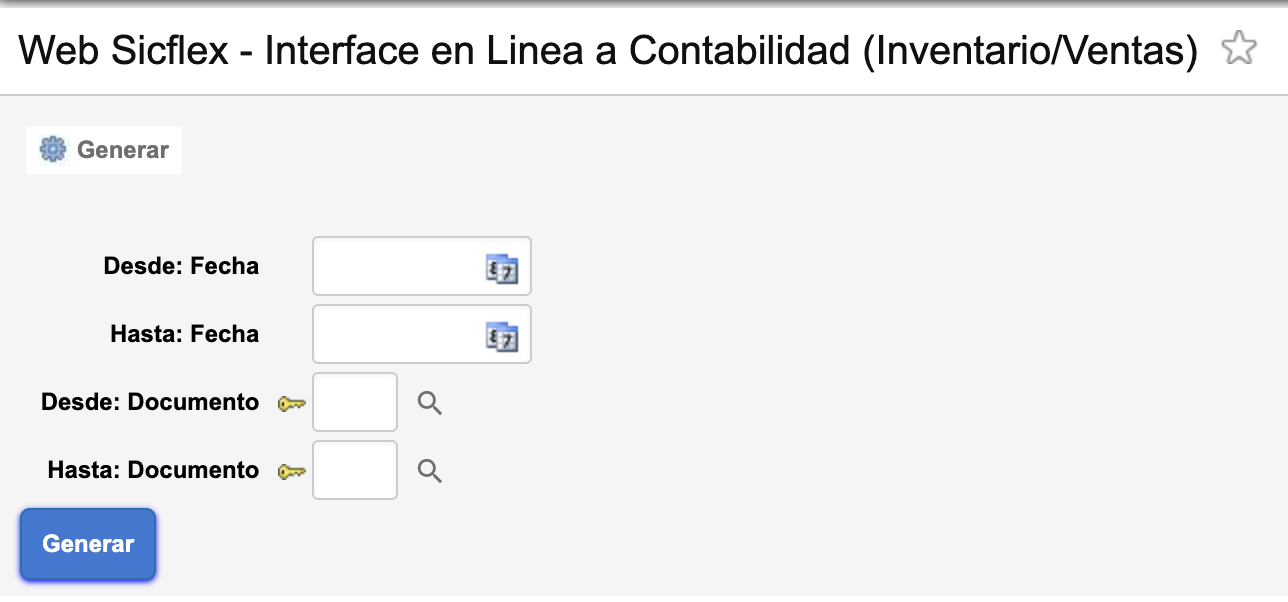Open calendar picker for Hasta: Fecha
Viewport: 1288px width, 602px height.
(x=502, y=337)
